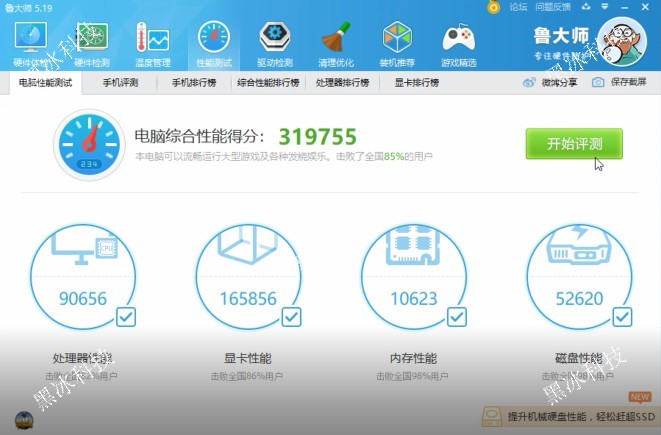The width and height of the screenshot is (661, 435).
Task: Uncheck the 磁盘性能 test checkbox
Action: coord(621,318)
